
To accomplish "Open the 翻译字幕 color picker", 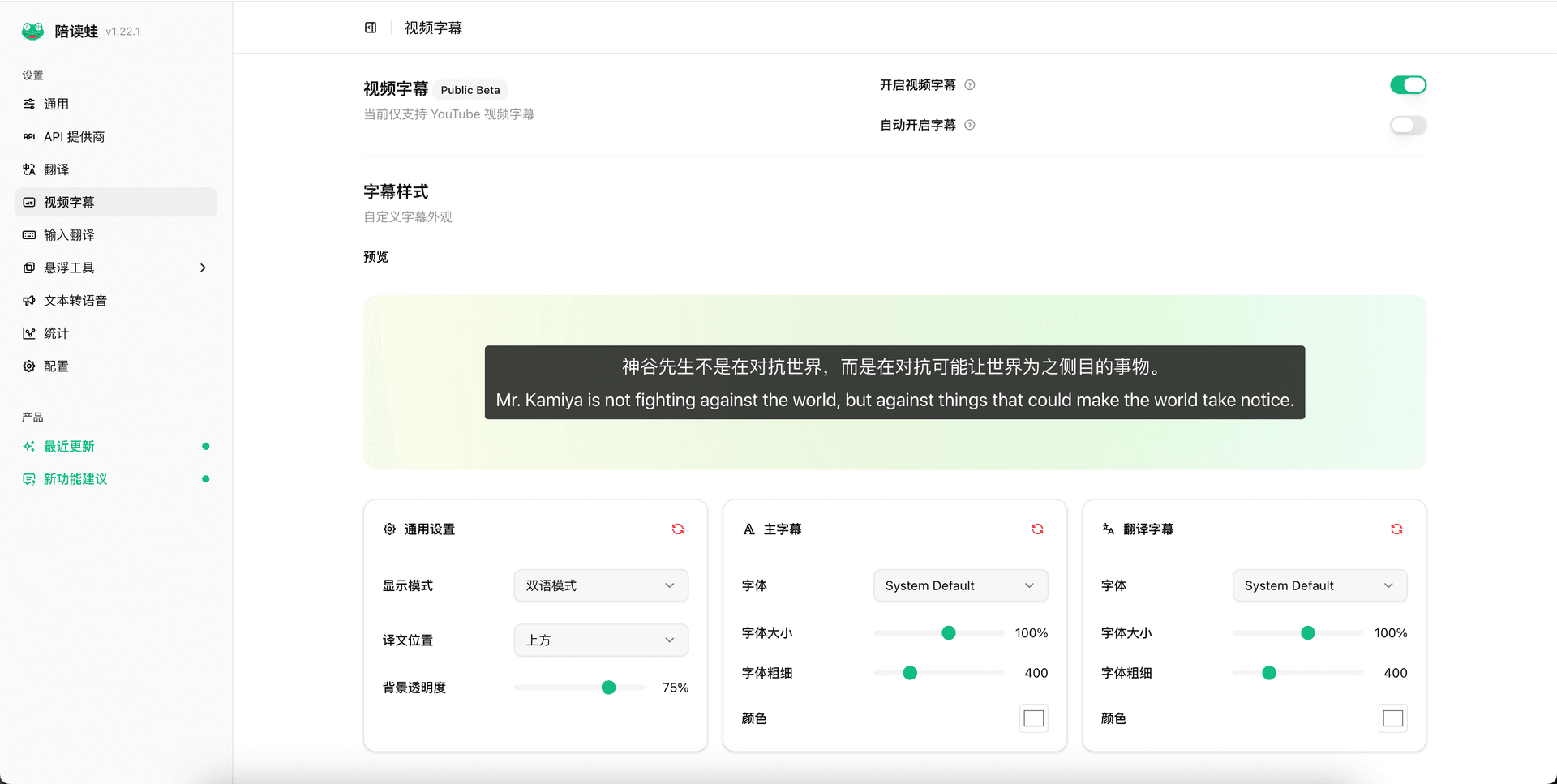I will tap(1392, 718).
